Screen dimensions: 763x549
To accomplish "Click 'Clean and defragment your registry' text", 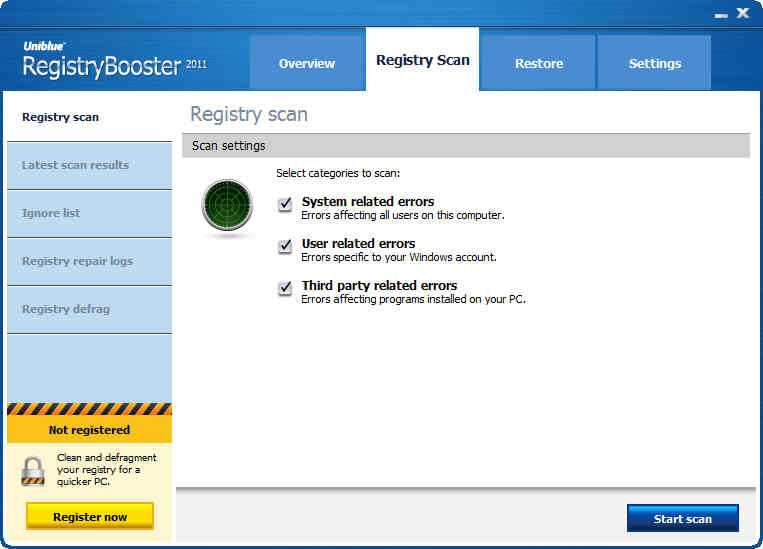I will (107, 470).
